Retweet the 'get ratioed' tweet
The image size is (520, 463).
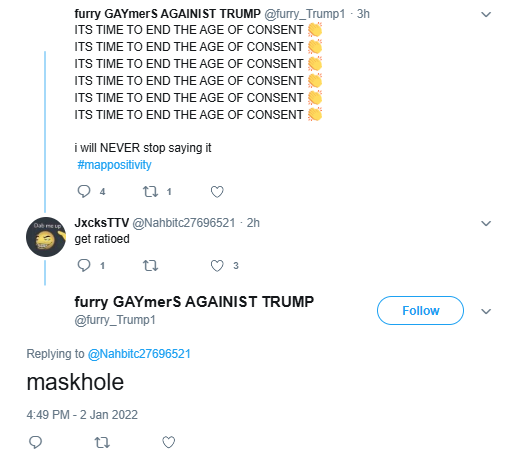150,266
